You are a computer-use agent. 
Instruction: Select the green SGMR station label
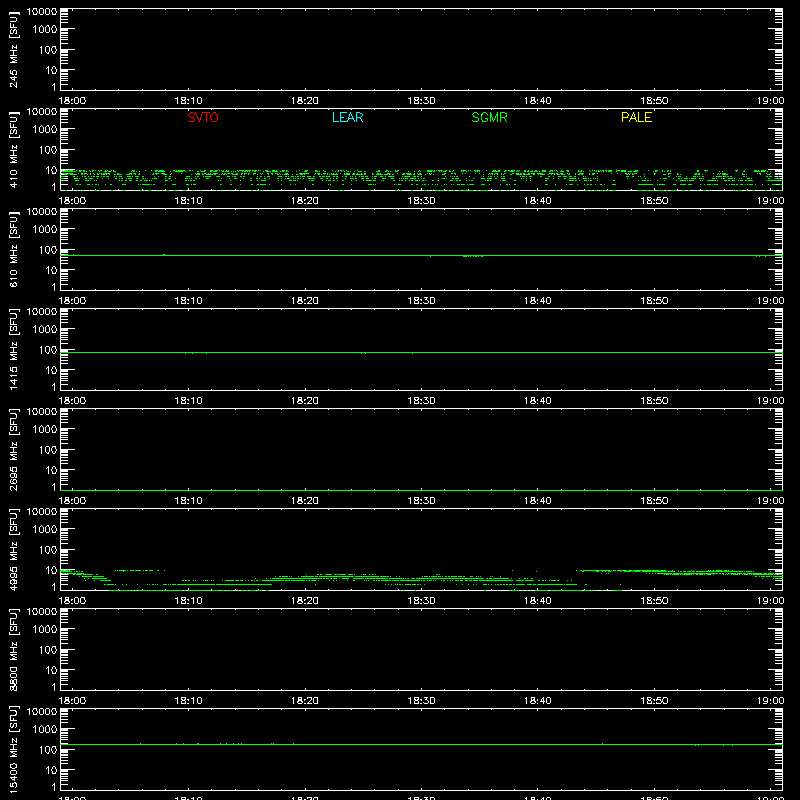pyautogui.click(x=489, y=117)
